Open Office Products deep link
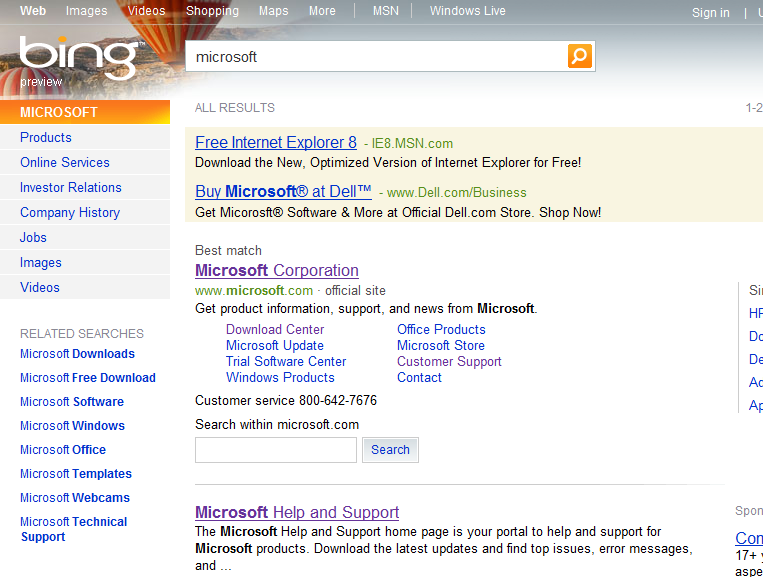 click(441, 329)
